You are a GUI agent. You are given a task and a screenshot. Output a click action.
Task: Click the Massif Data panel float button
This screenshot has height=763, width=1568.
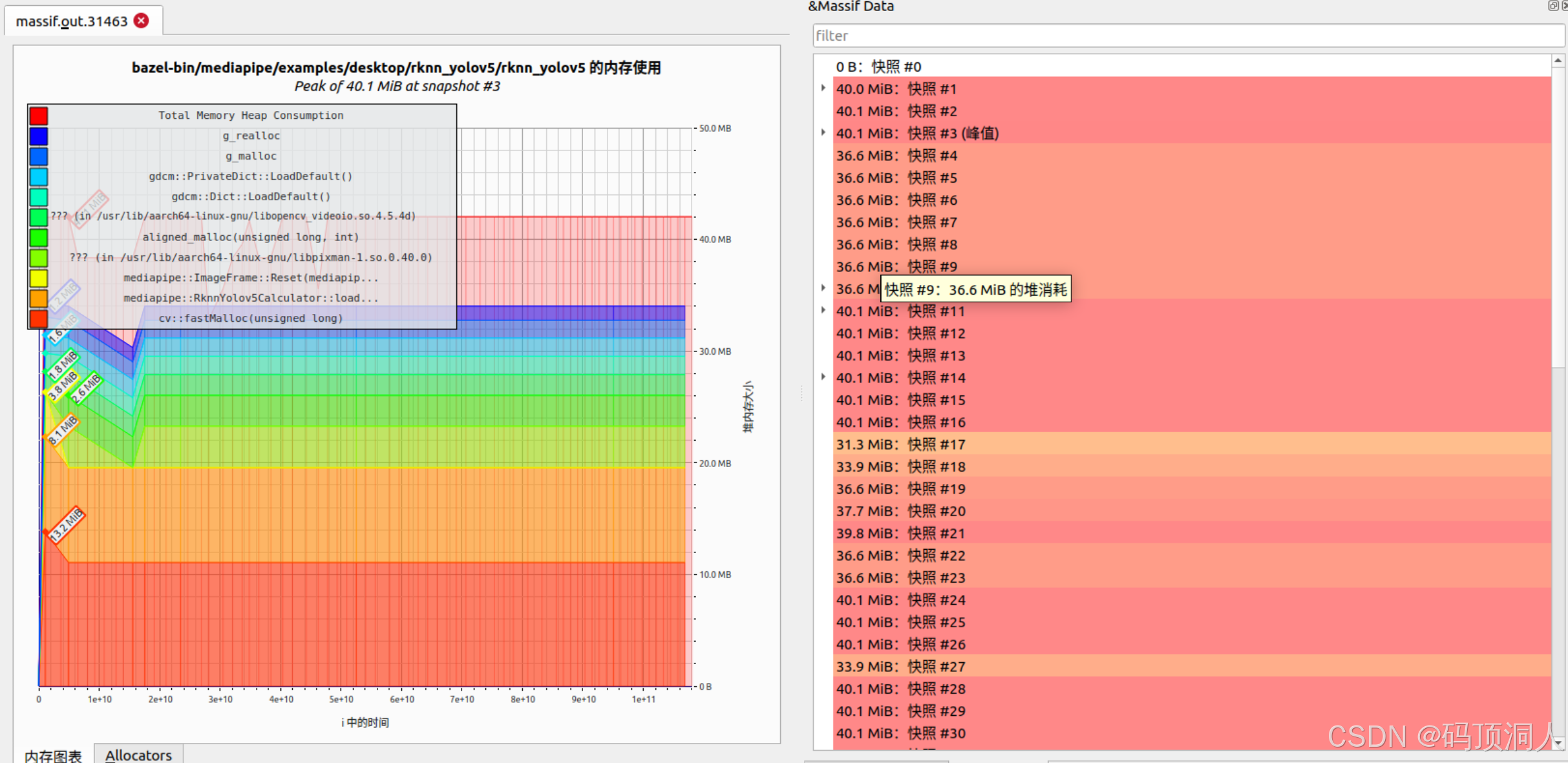point(1552,6)
